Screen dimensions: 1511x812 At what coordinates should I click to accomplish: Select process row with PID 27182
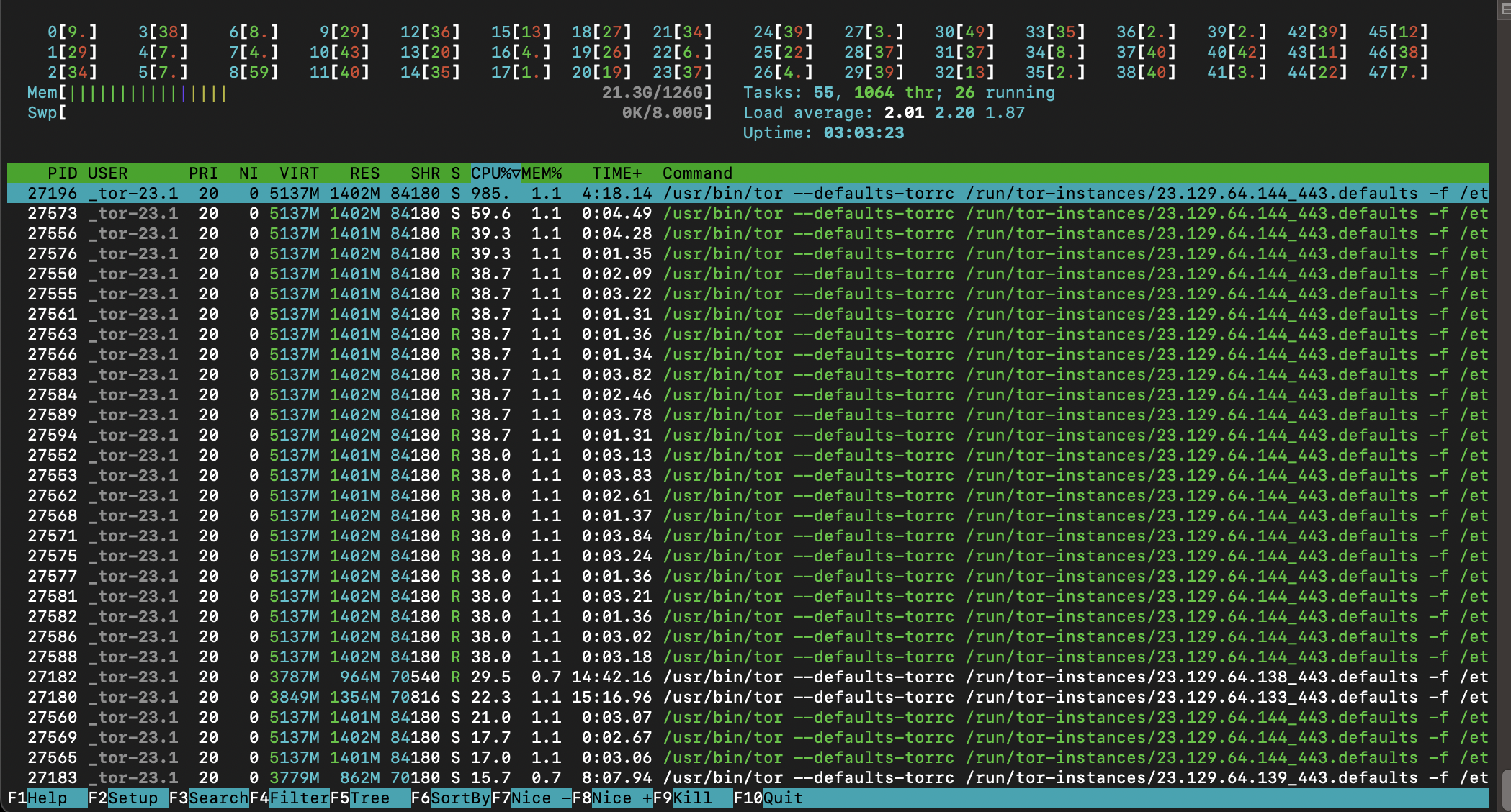tap(52, 677)
